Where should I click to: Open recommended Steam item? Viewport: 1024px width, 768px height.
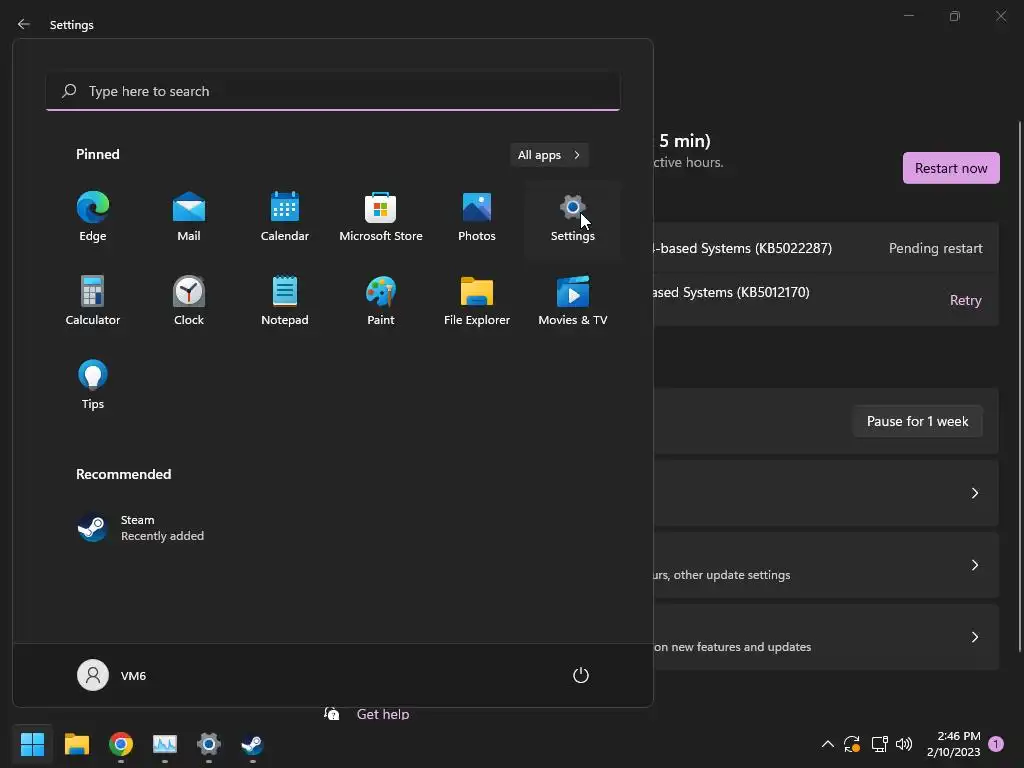(x=141, y=528)
